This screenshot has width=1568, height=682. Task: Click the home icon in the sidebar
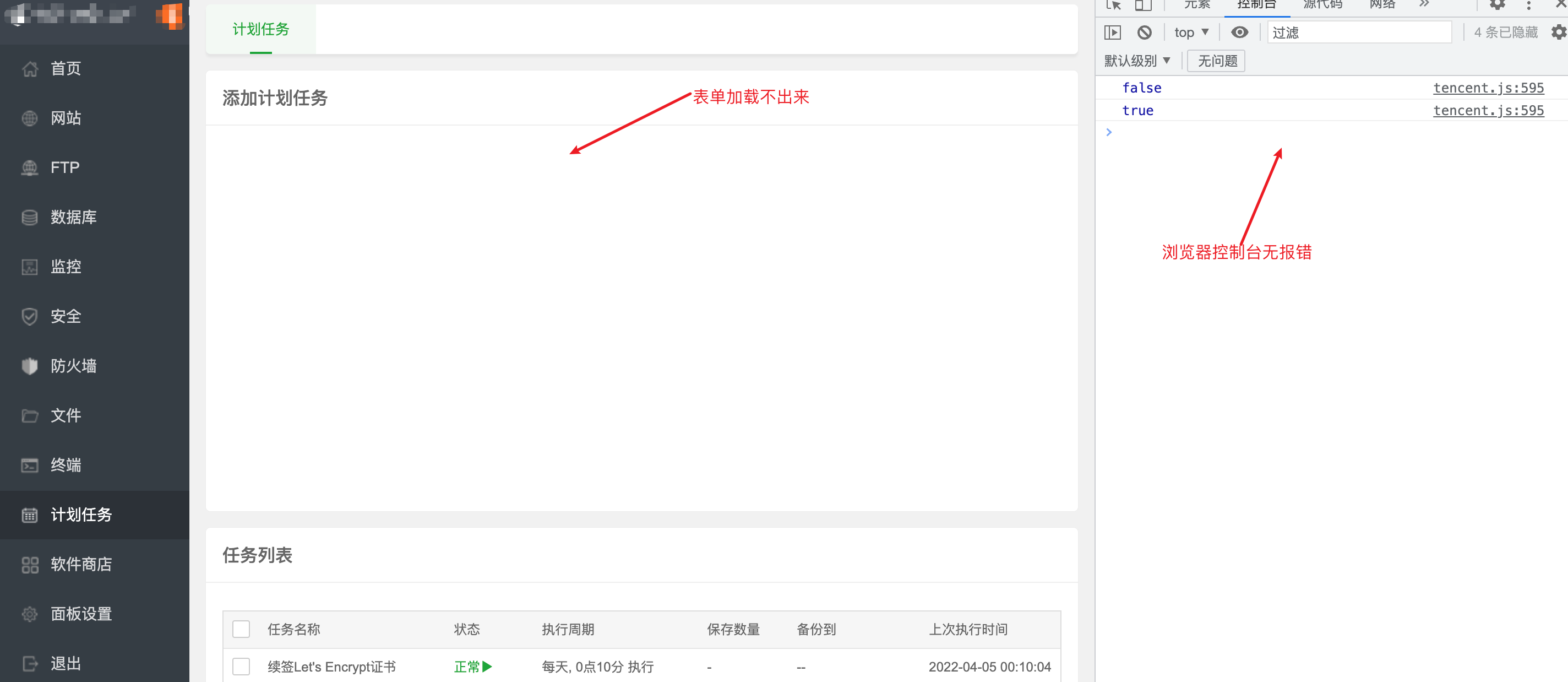(x=30, y=69)
